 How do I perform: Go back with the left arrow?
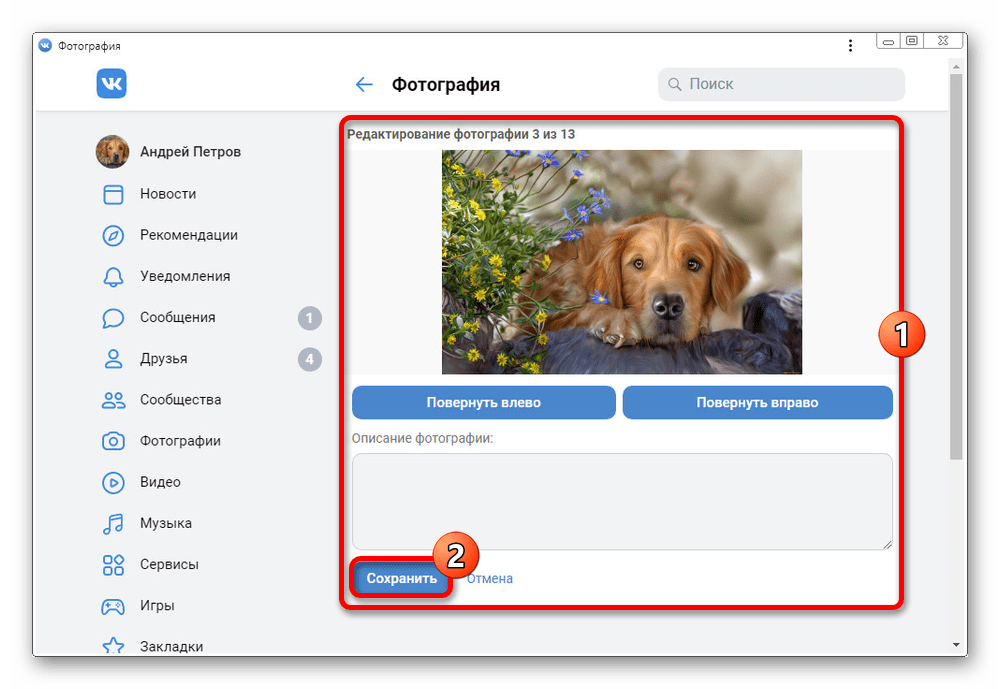(x=364, y=84)
